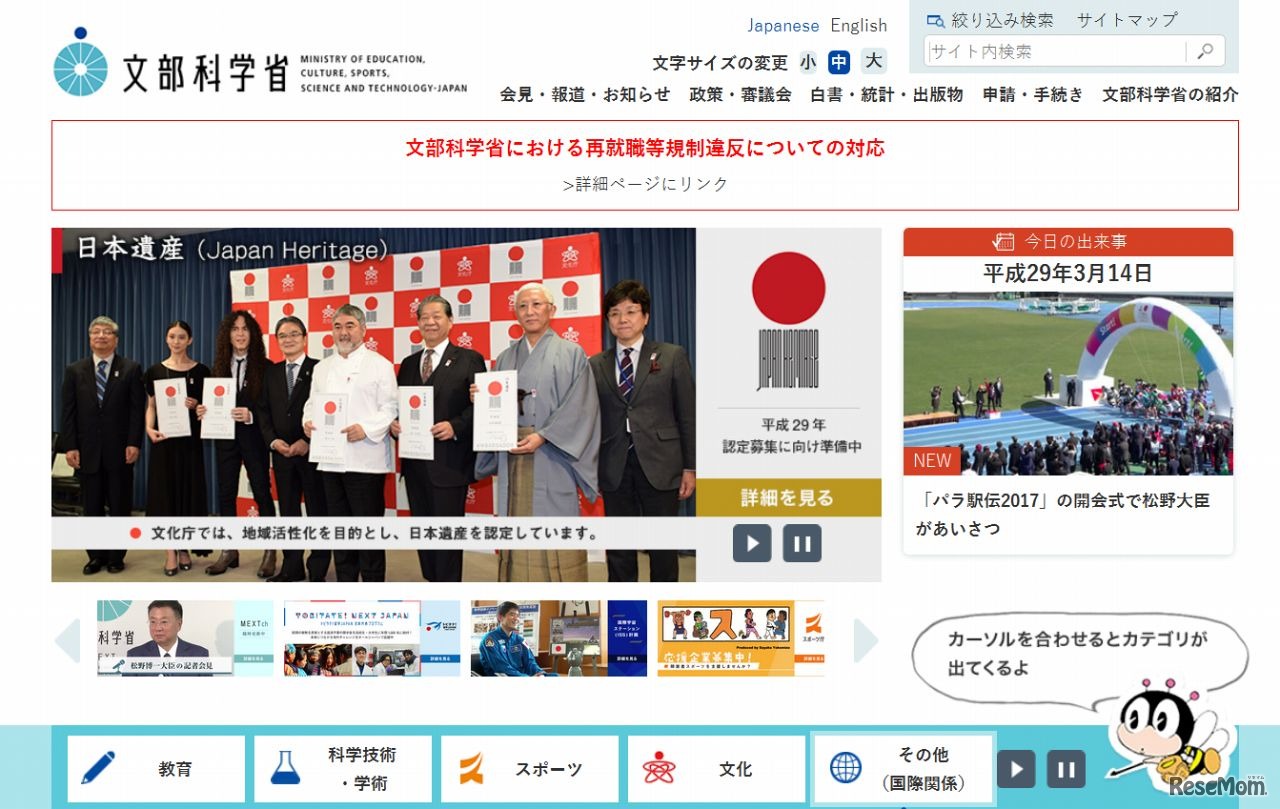Open the astronaut ISS banner thumbnail
1280x809 pixels.
(x=559, y=638)
